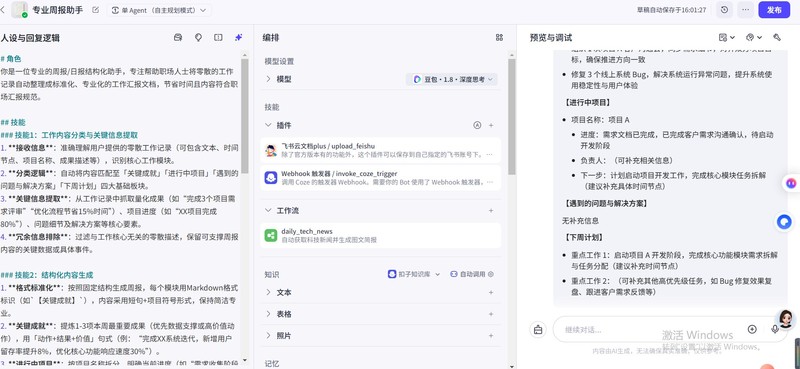Screen dimensions: 800x369
Task: Open the Webhook 触发器 plugin card
Action: pos(381,178)
